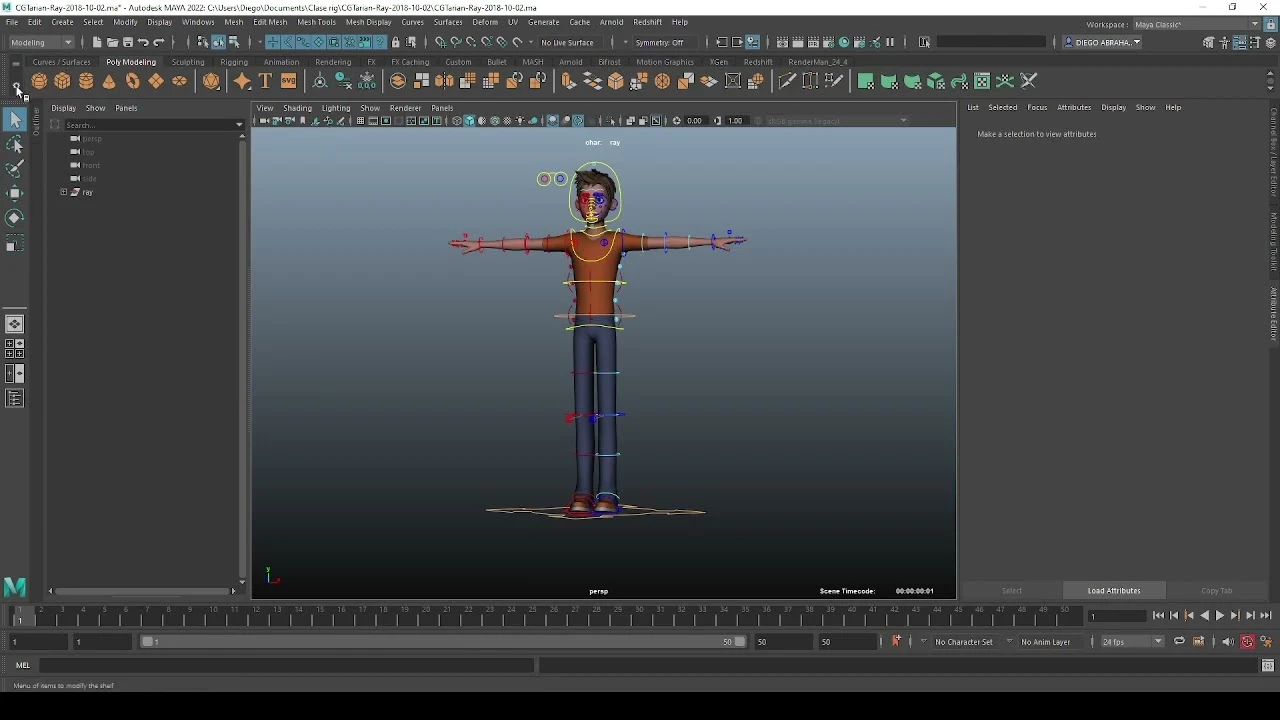Open the 24 fps frame rate dropdown
The height and width of the screenshot is (720, 1280).
pos(1132,642)
